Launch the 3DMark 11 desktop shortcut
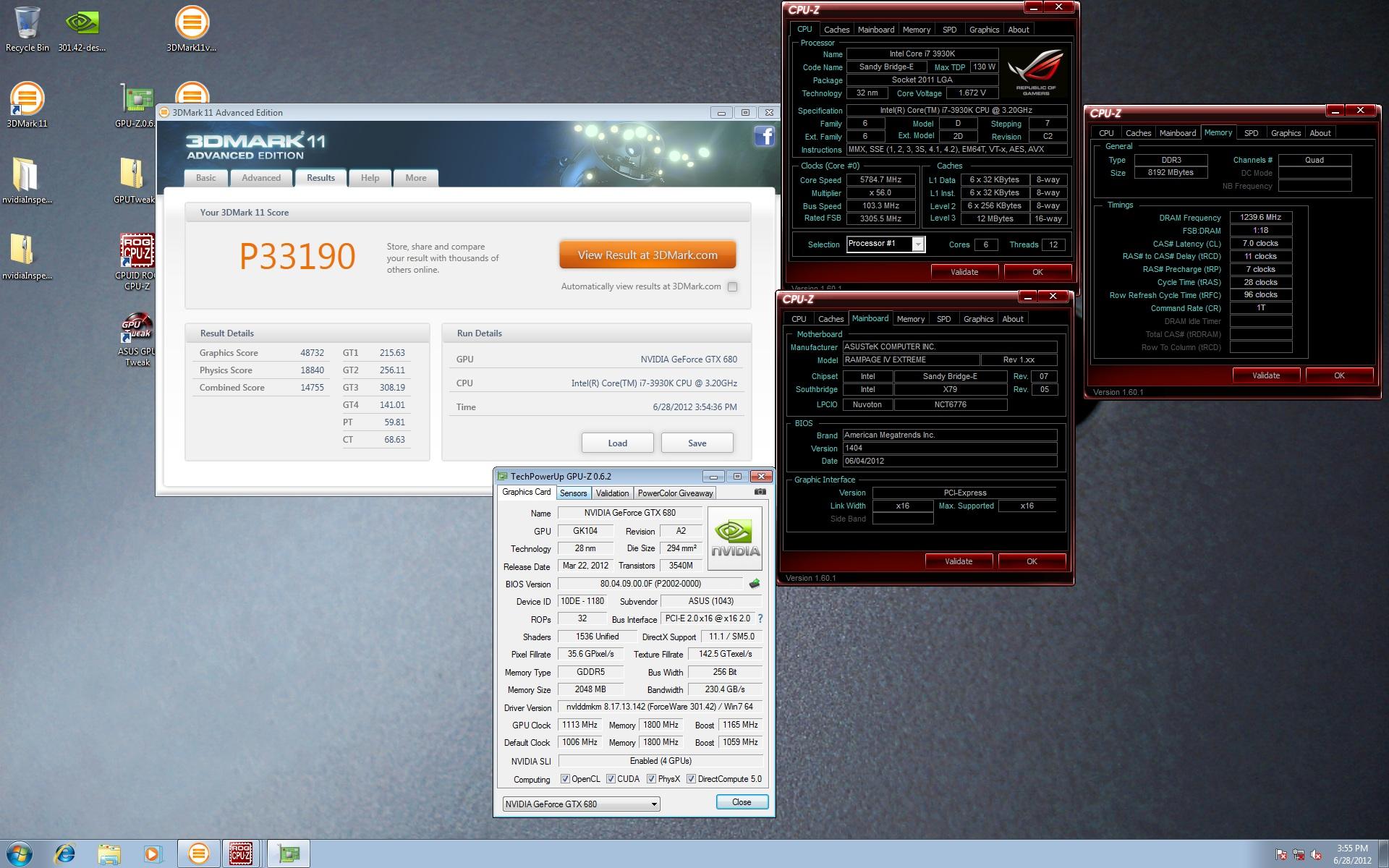The height and width of the screenshot is (868, 1389). click(x=27, y=106)
